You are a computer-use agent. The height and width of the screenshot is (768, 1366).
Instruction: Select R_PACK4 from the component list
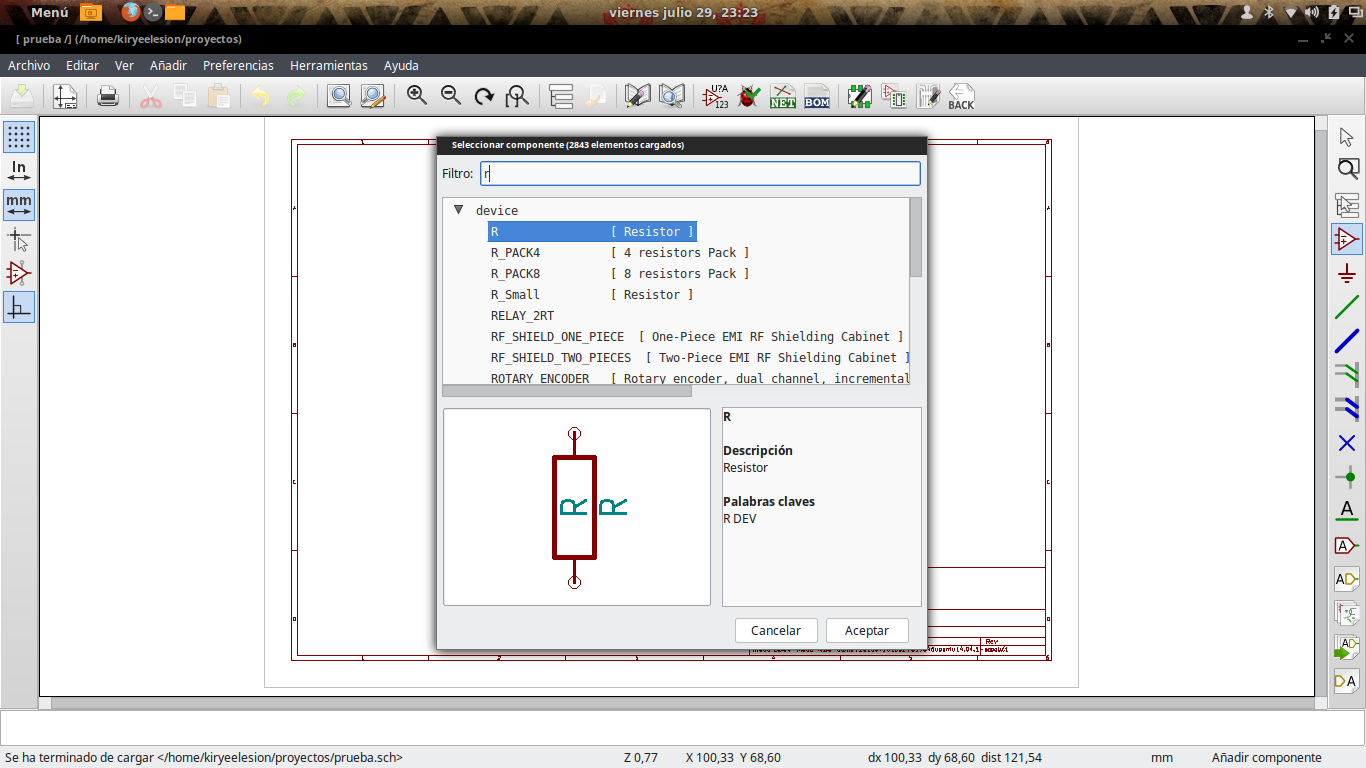click(x=515, y=252)
